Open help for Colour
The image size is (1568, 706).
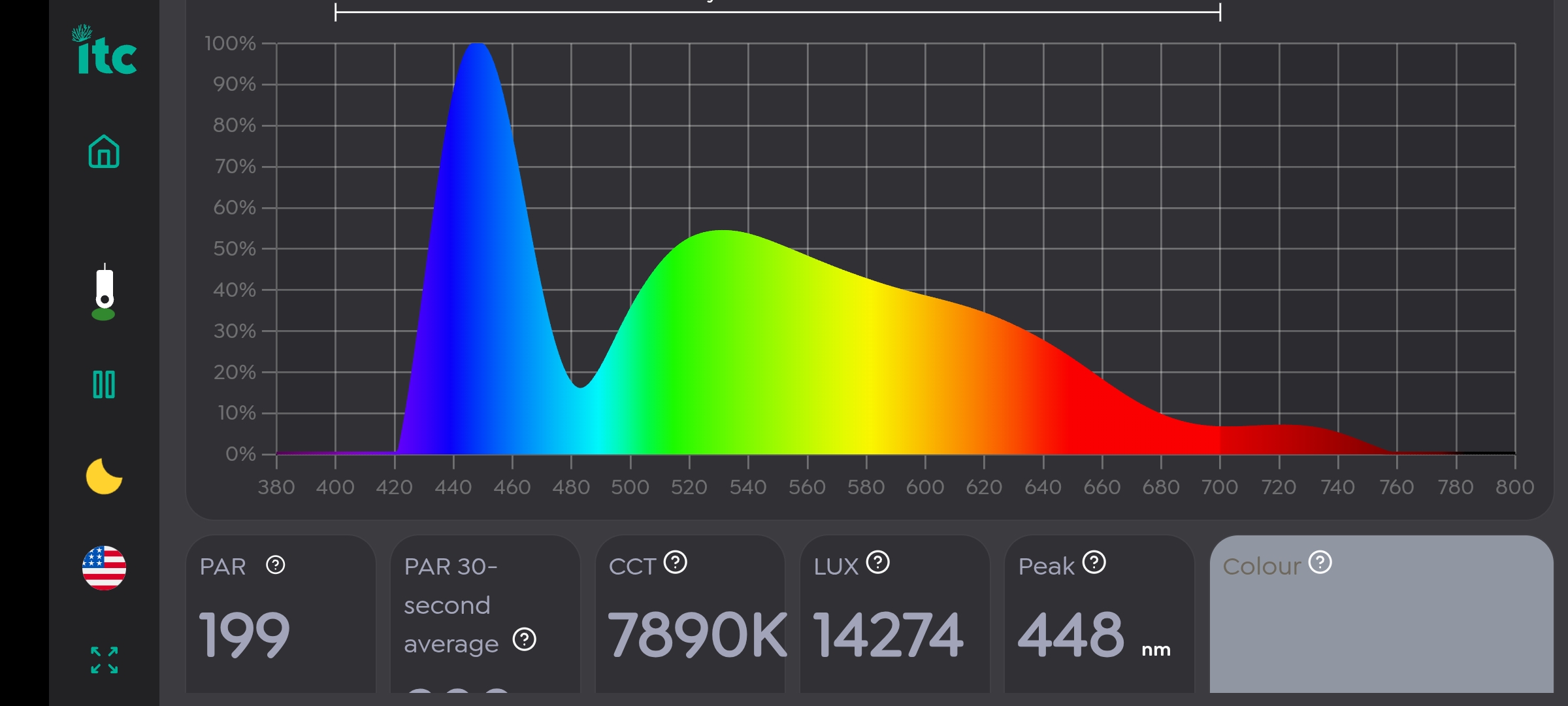1320,562
